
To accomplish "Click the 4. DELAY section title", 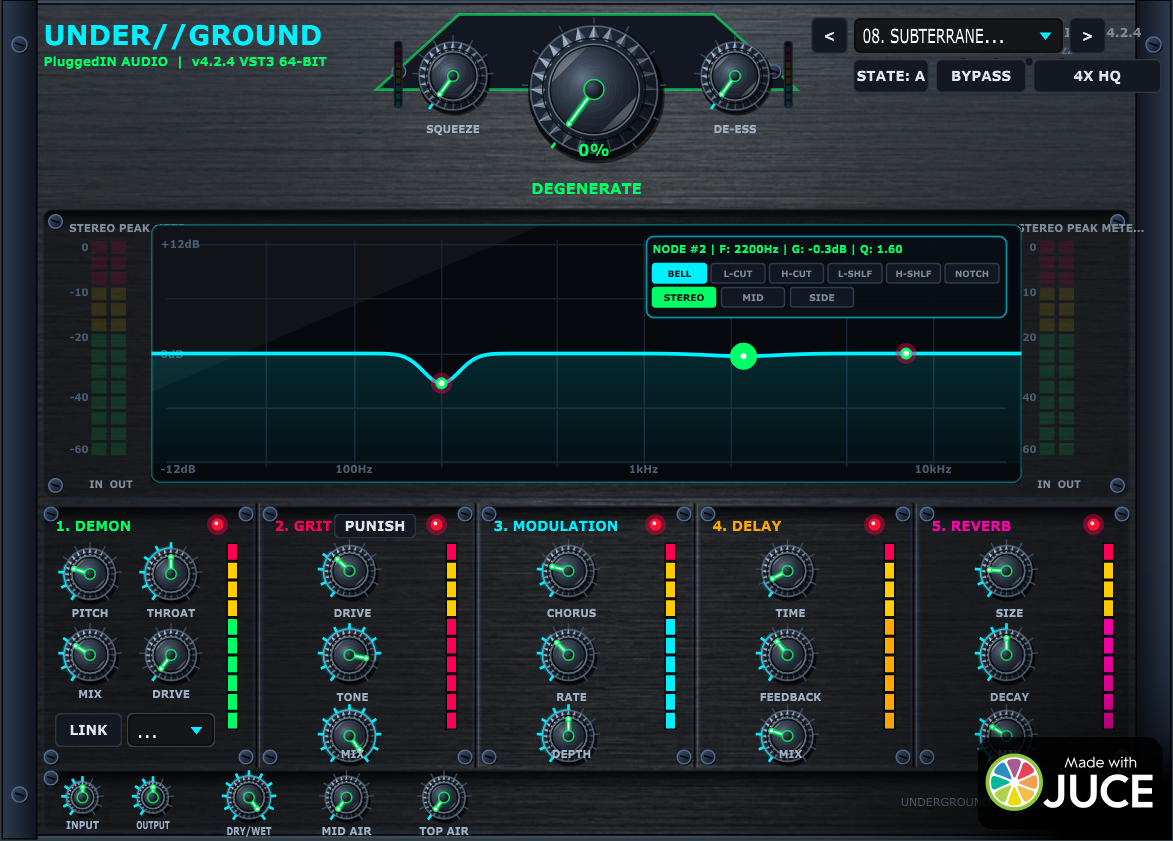I will (747, 526).
